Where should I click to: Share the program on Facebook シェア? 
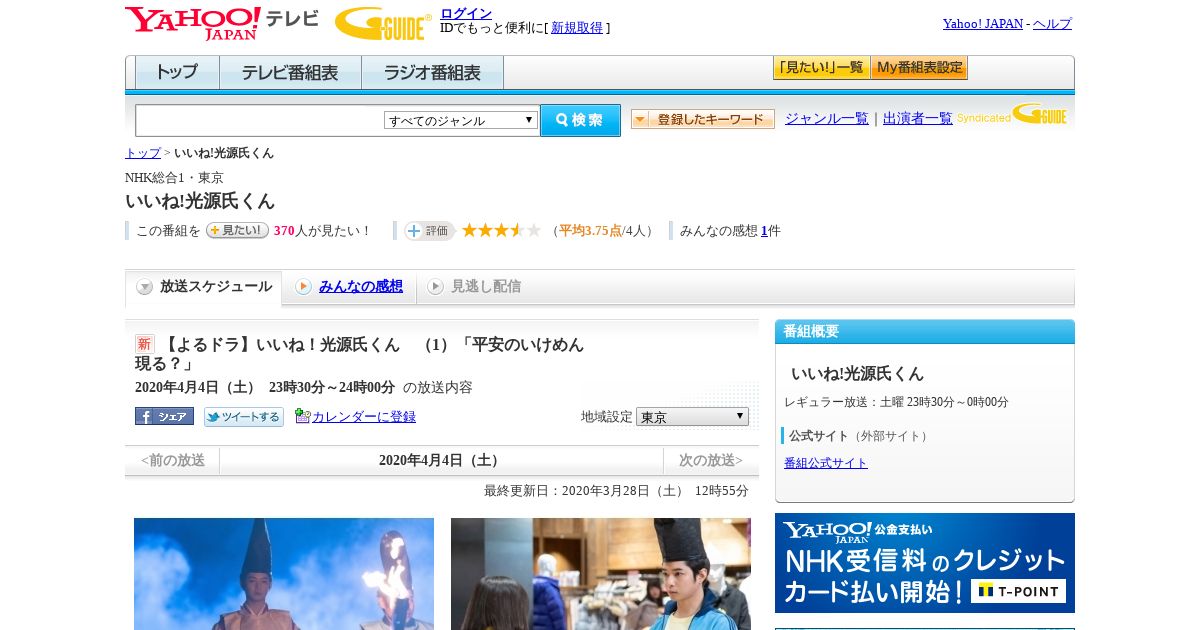click(164, 416)
